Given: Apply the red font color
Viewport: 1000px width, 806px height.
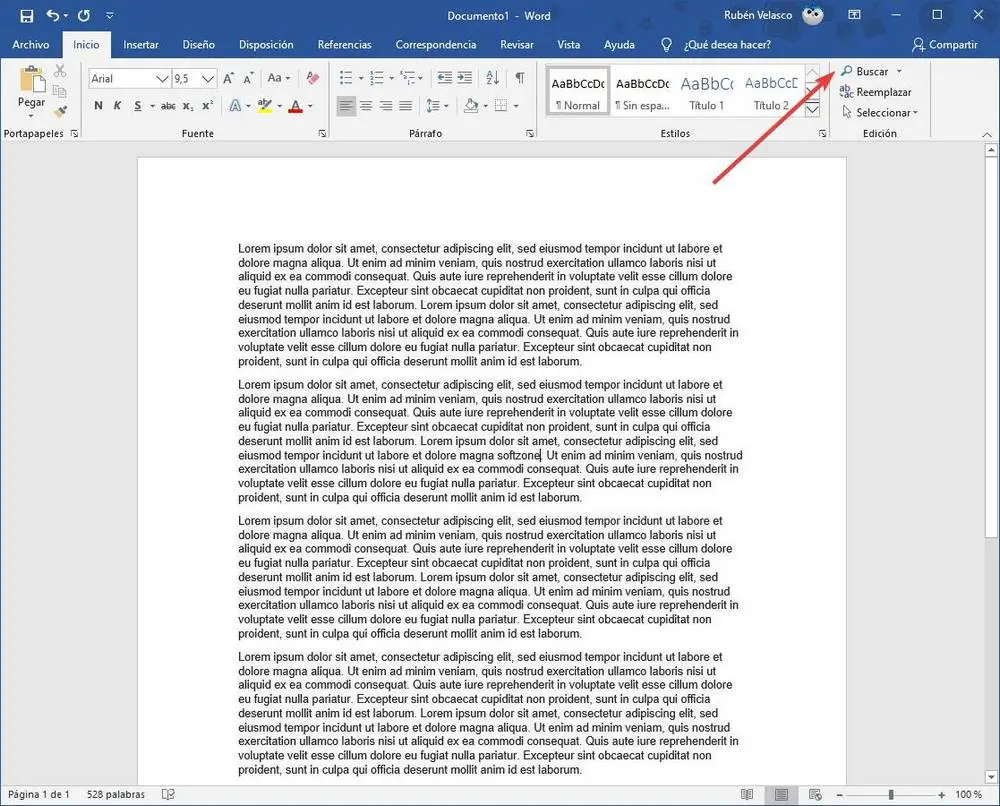Looking at the screenshot, I should [295, 106].
